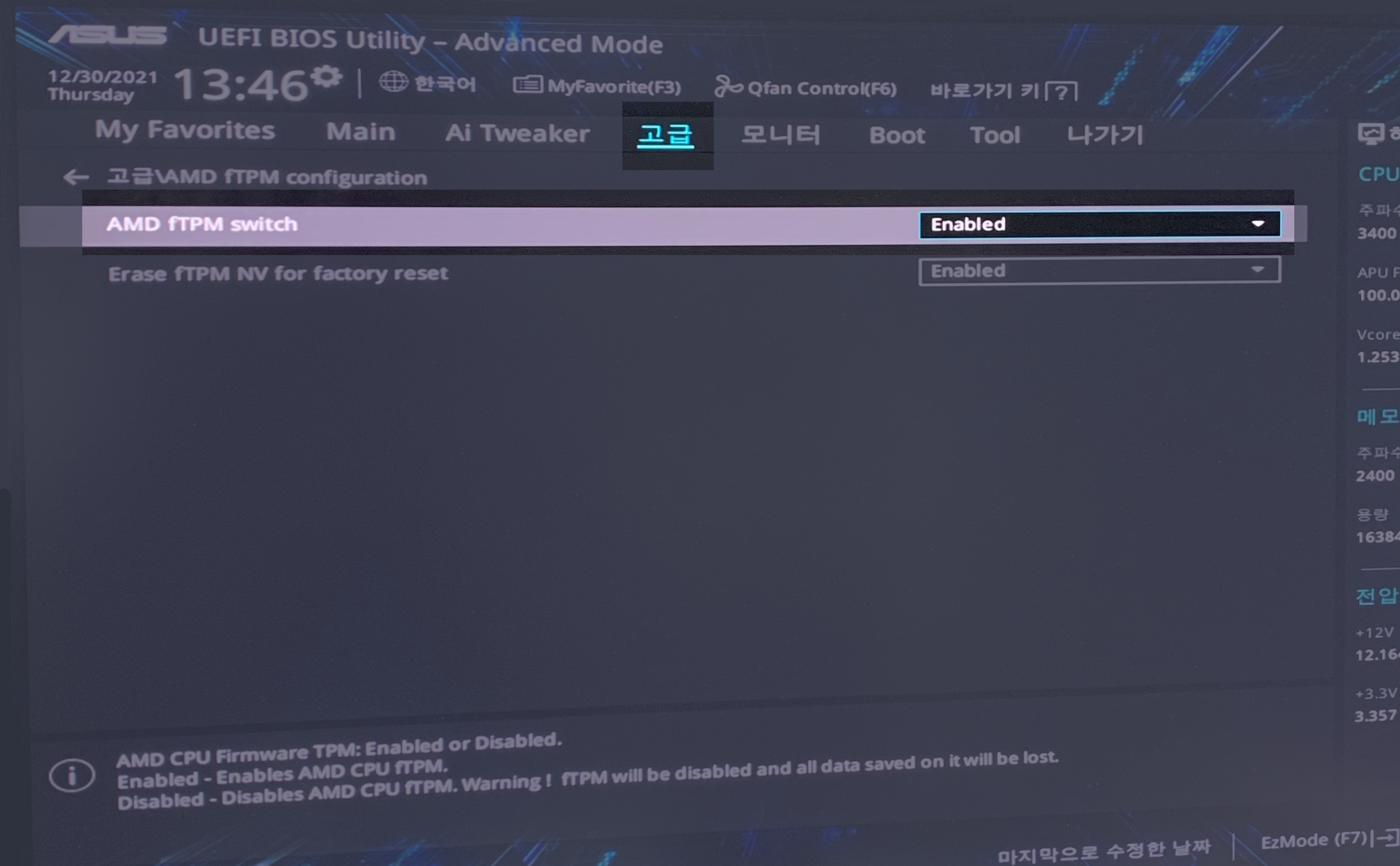Click the ASUS logo
Screen dimensions: 1400x866
tap(108, 35)
